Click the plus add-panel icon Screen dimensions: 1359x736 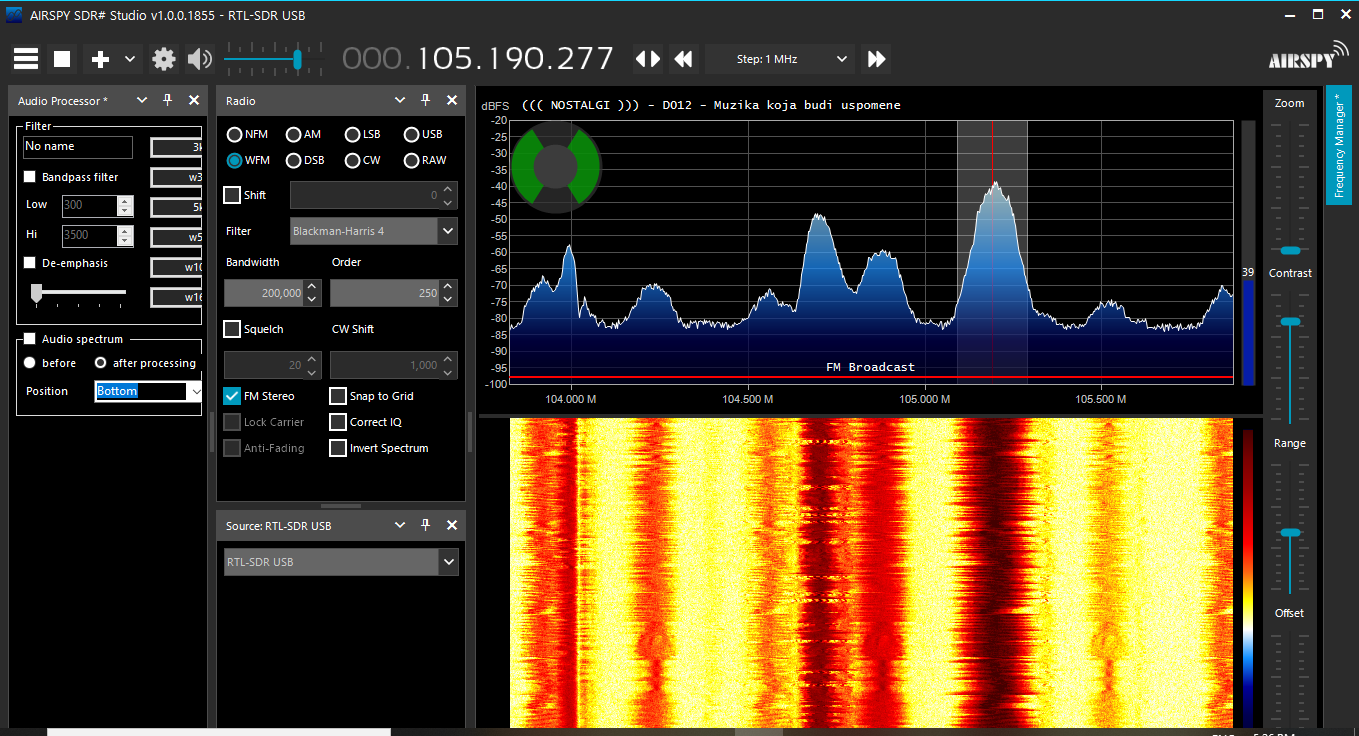pyautogui.click(x=100, y=59)
